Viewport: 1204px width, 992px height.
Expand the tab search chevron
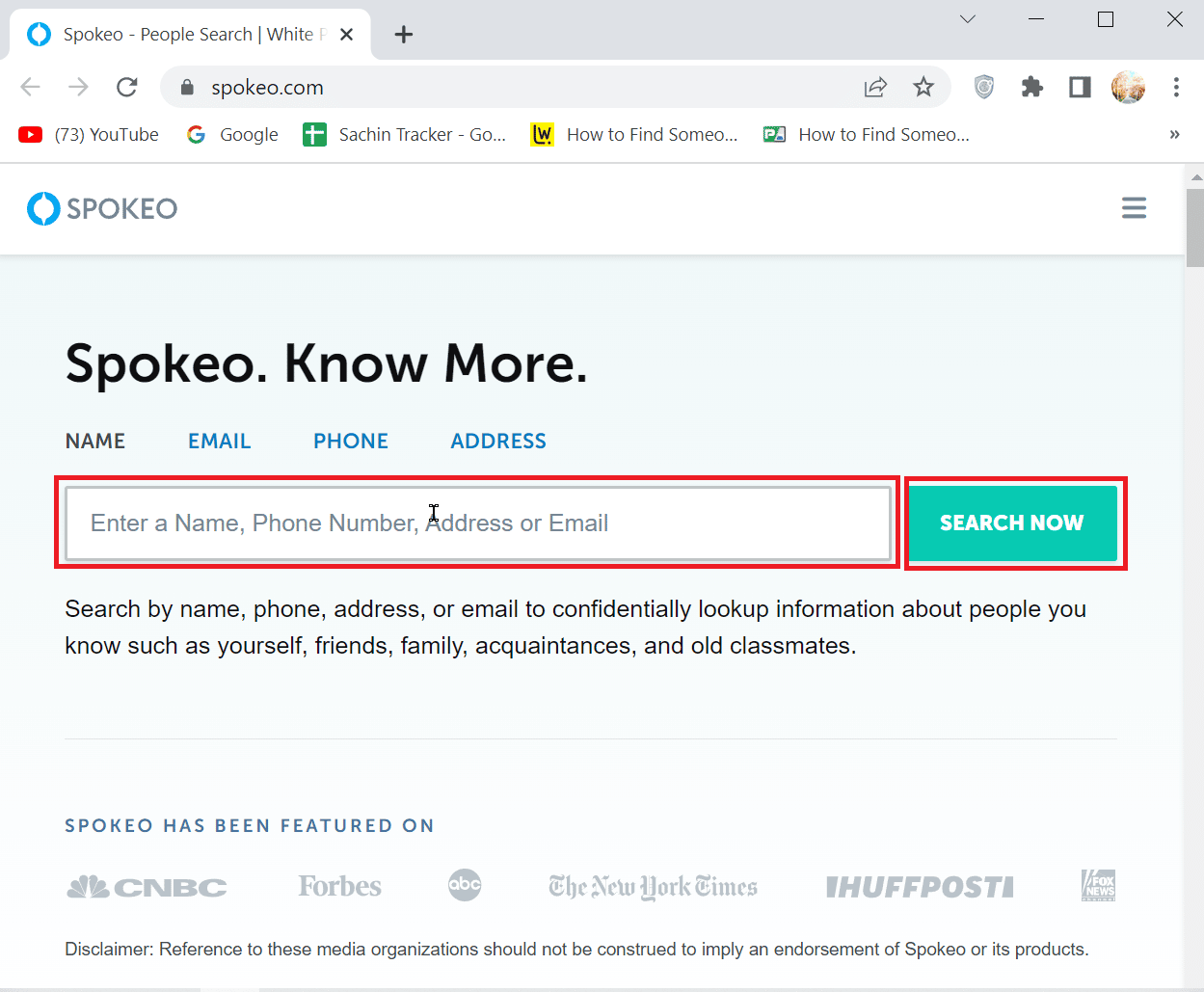coord(968,19)
